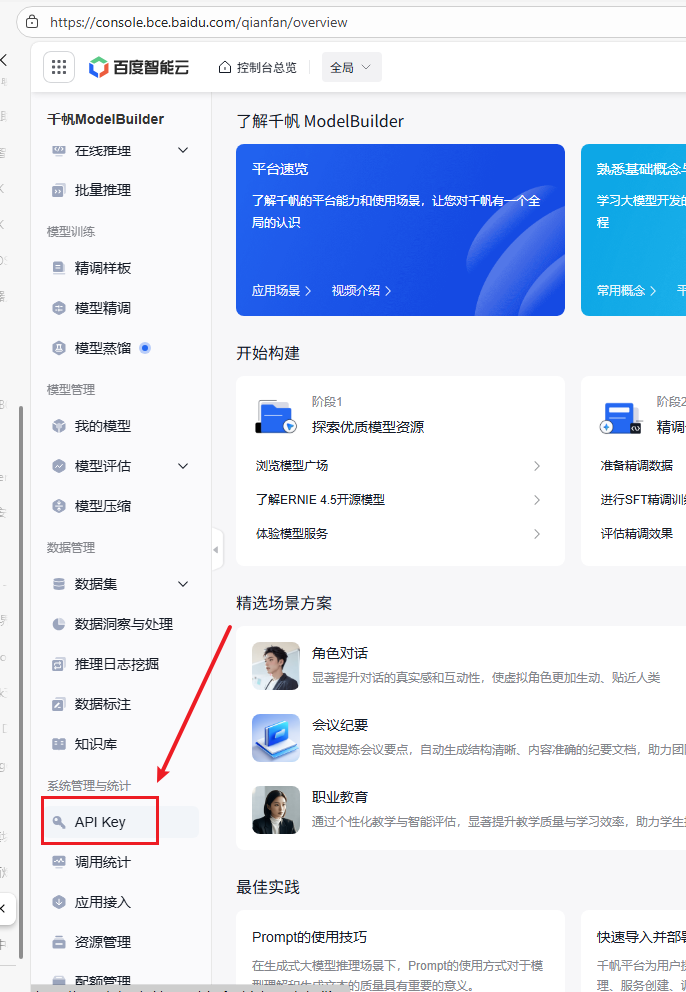Open the Prompt的使用技巧 best practice card
Screen dimensions: 686x992
click(400, 951)
